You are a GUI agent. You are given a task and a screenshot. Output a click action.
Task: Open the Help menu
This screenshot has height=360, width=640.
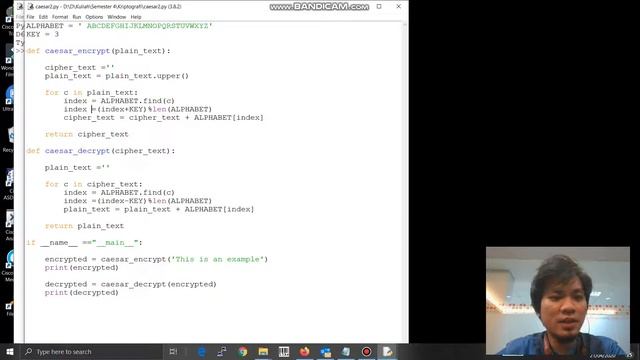(136, 17)
